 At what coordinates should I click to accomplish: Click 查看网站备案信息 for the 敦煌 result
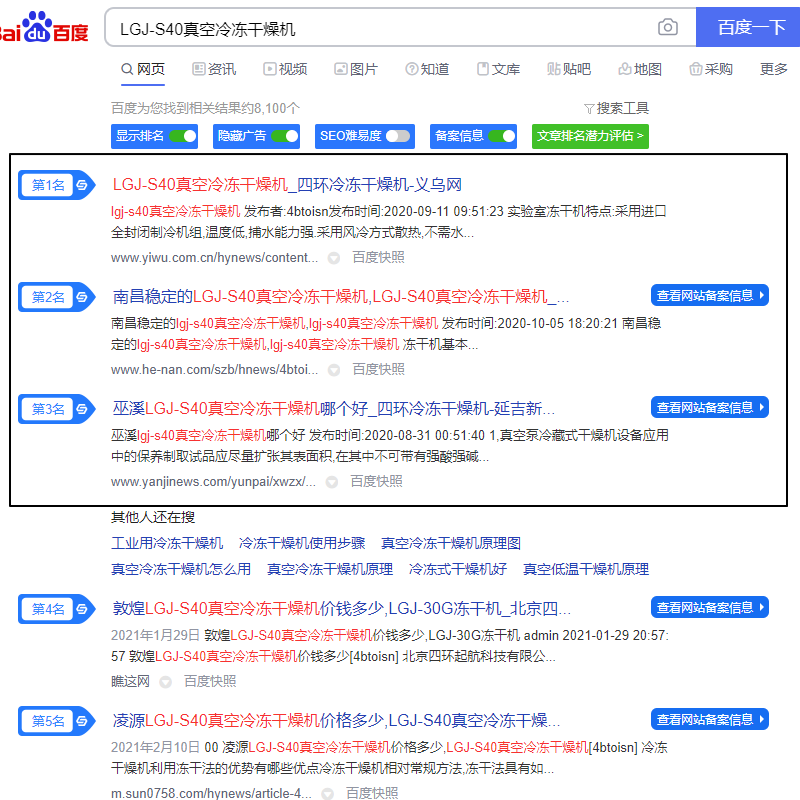coord(710,608)
